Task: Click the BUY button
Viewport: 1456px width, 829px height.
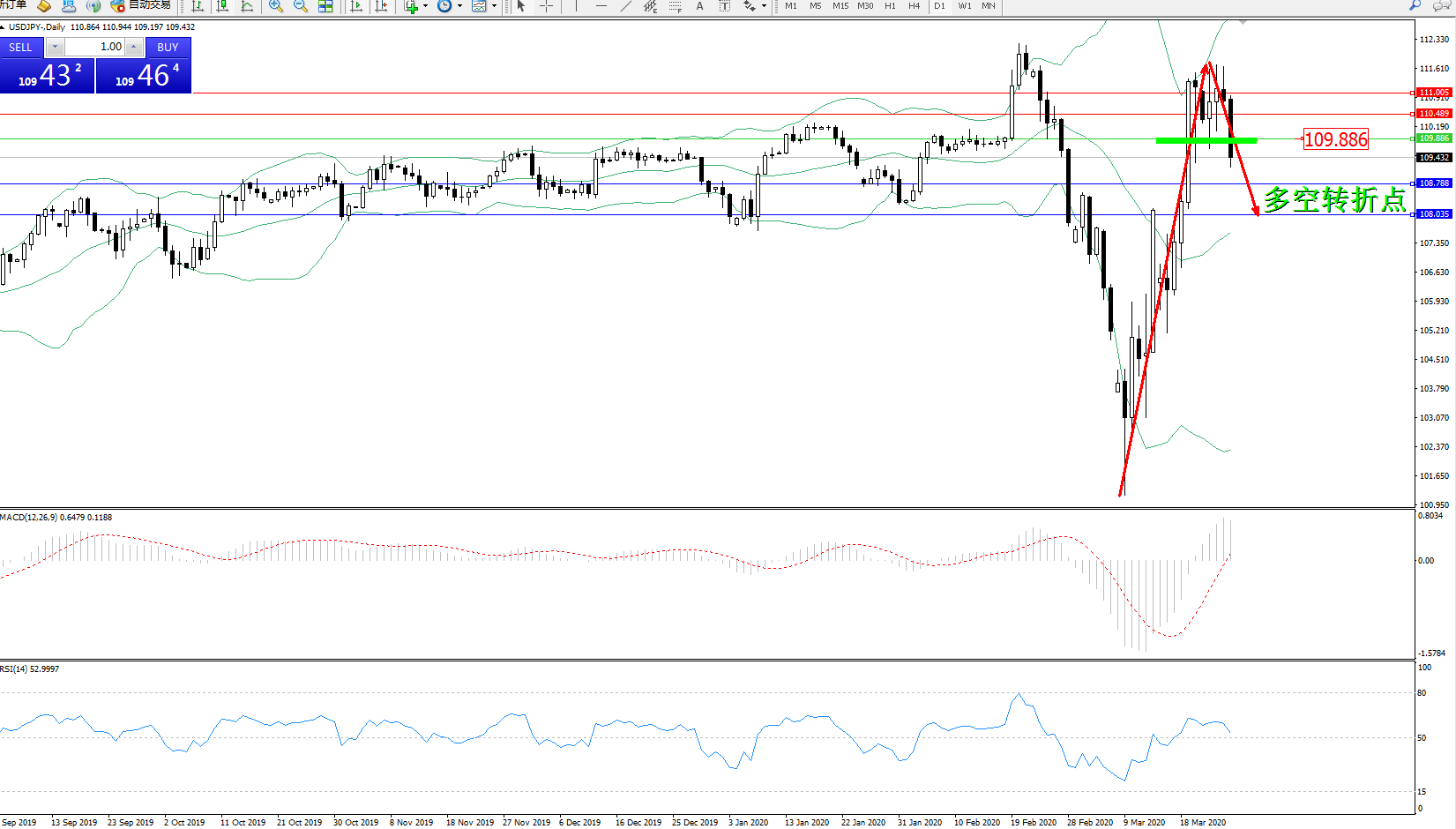Action: click(x=168, y=48)
